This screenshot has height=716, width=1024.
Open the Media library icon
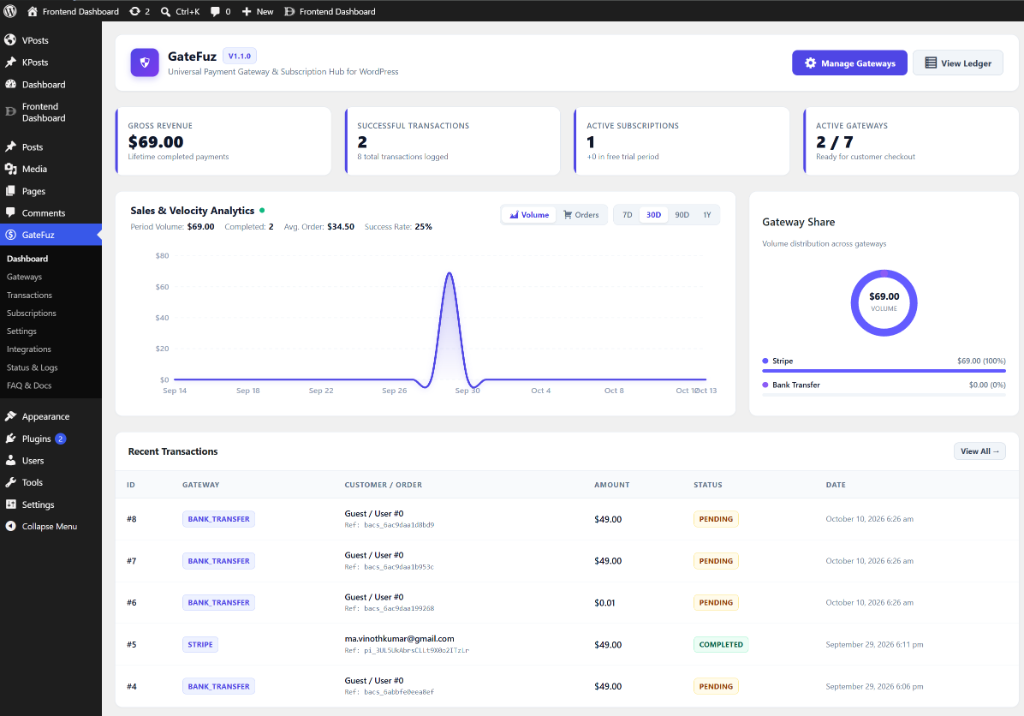click(x=10, y=169)
